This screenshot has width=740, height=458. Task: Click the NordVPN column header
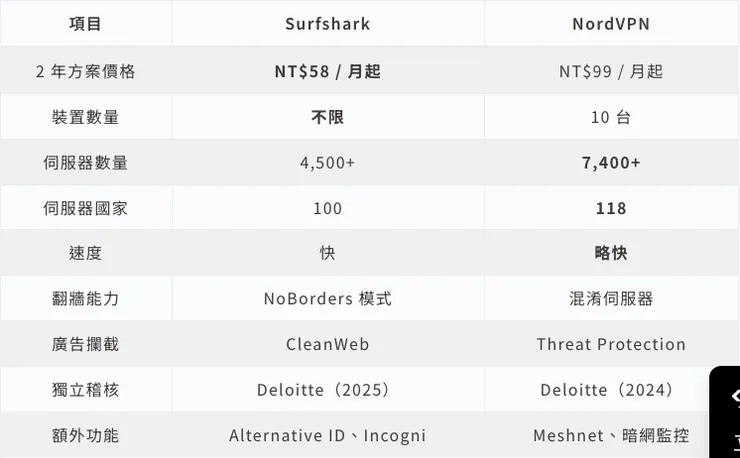point(611,24)
